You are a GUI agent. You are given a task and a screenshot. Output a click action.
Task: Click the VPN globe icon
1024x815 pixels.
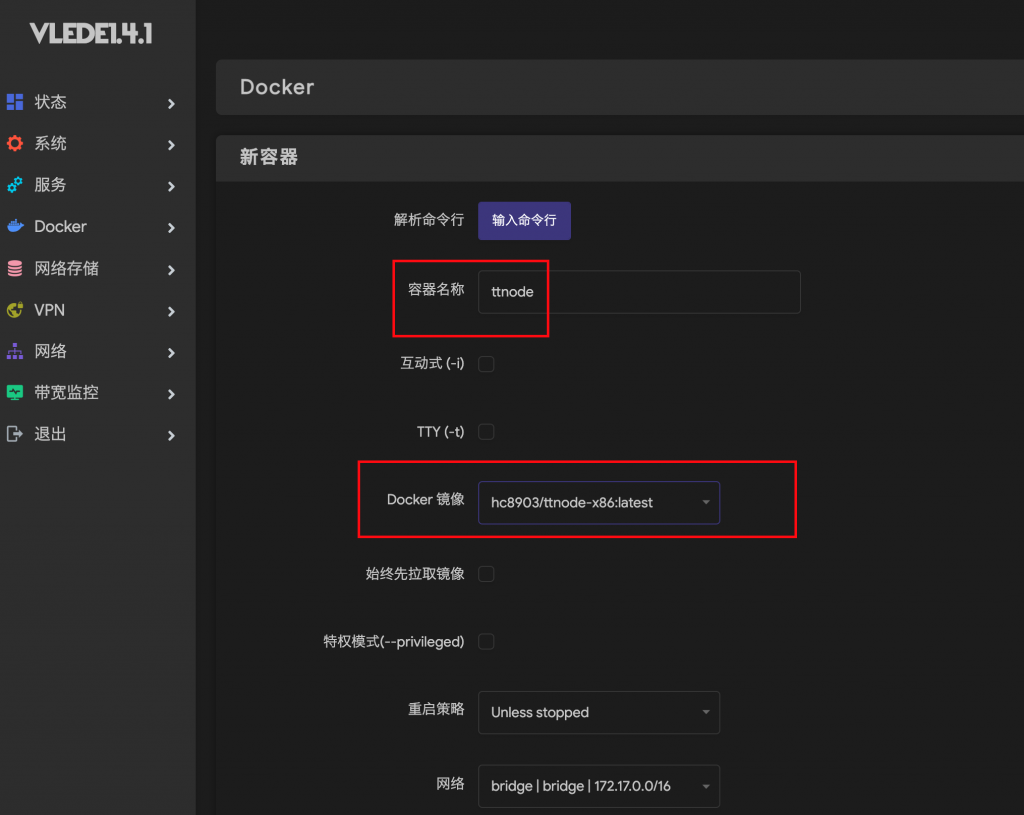pyautogui.click(x=15, y=310)
